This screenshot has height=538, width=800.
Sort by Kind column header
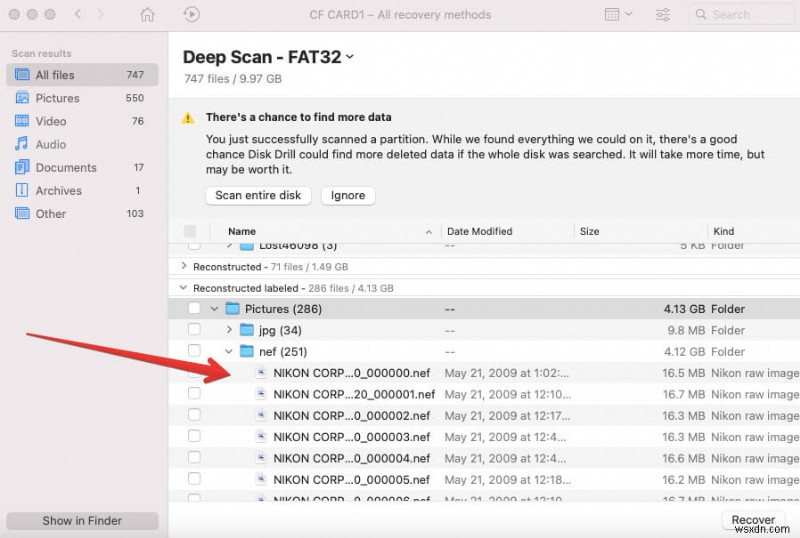click(723, 231)
